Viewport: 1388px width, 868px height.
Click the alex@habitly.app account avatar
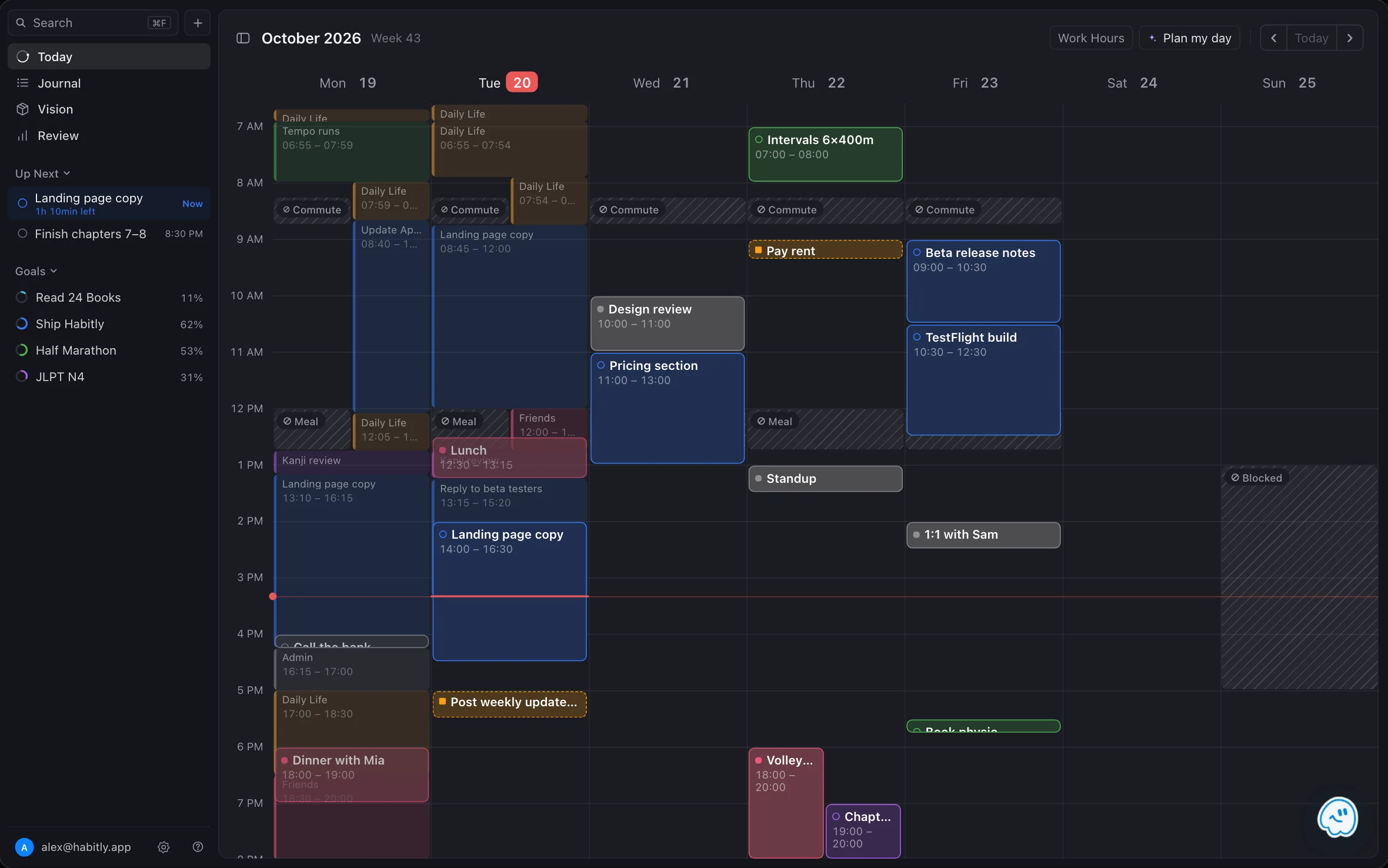point(24,847)
